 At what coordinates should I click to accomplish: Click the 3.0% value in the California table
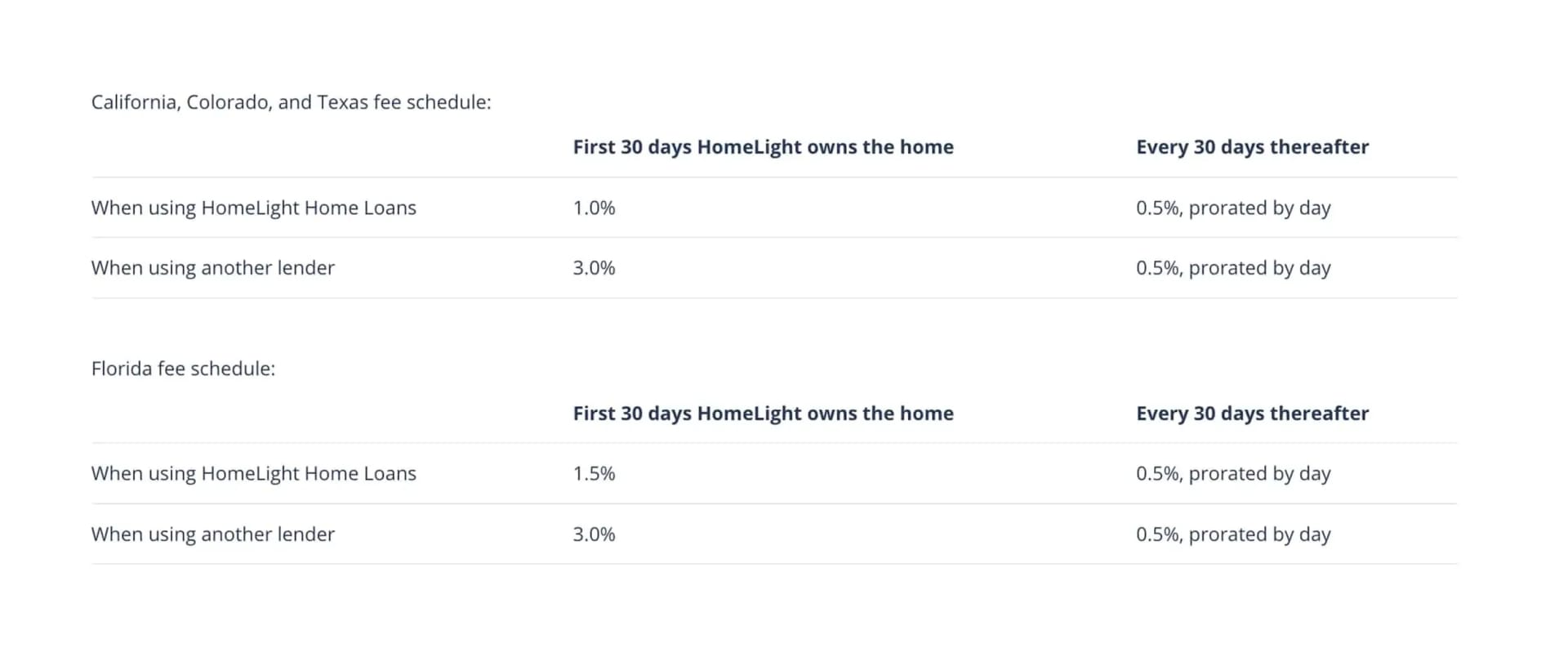pyautogui.click(x=594, y=268)
